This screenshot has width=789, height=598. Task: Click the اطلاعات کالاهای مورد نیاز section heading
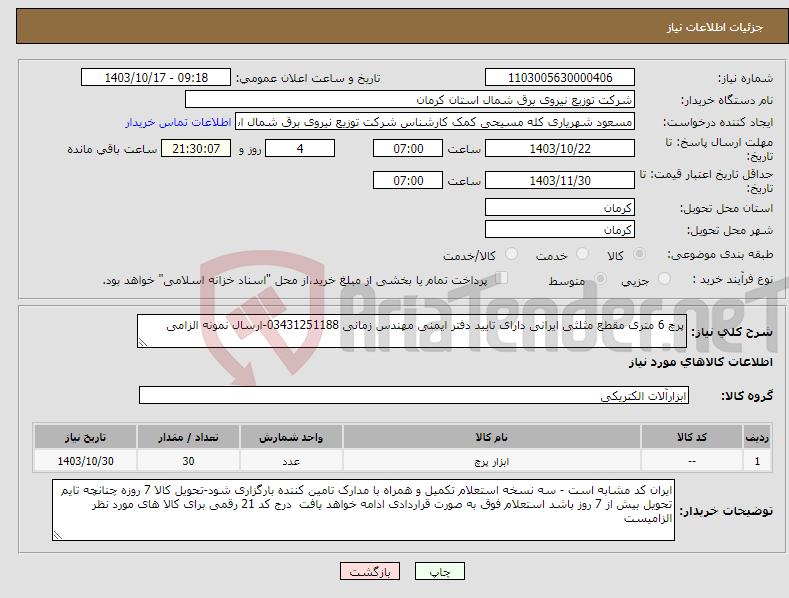pyautogui.click(x=700, y=362)
